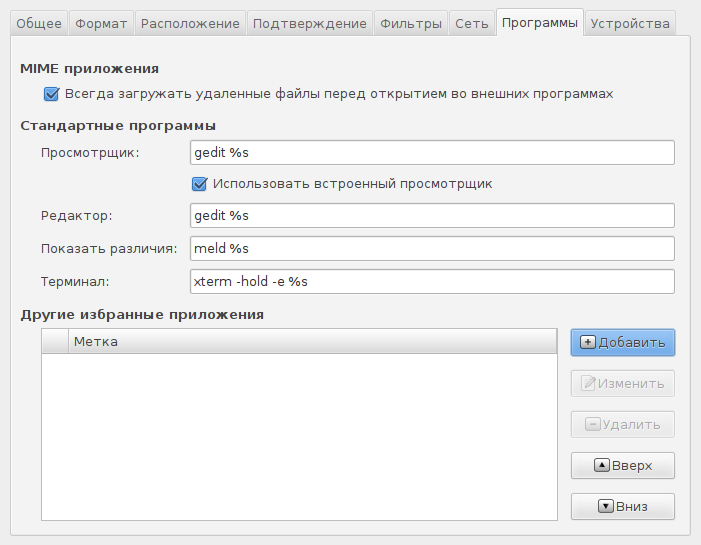Open the Расположение tab
This screenshot has height=545, width=701.
[190, 23]
